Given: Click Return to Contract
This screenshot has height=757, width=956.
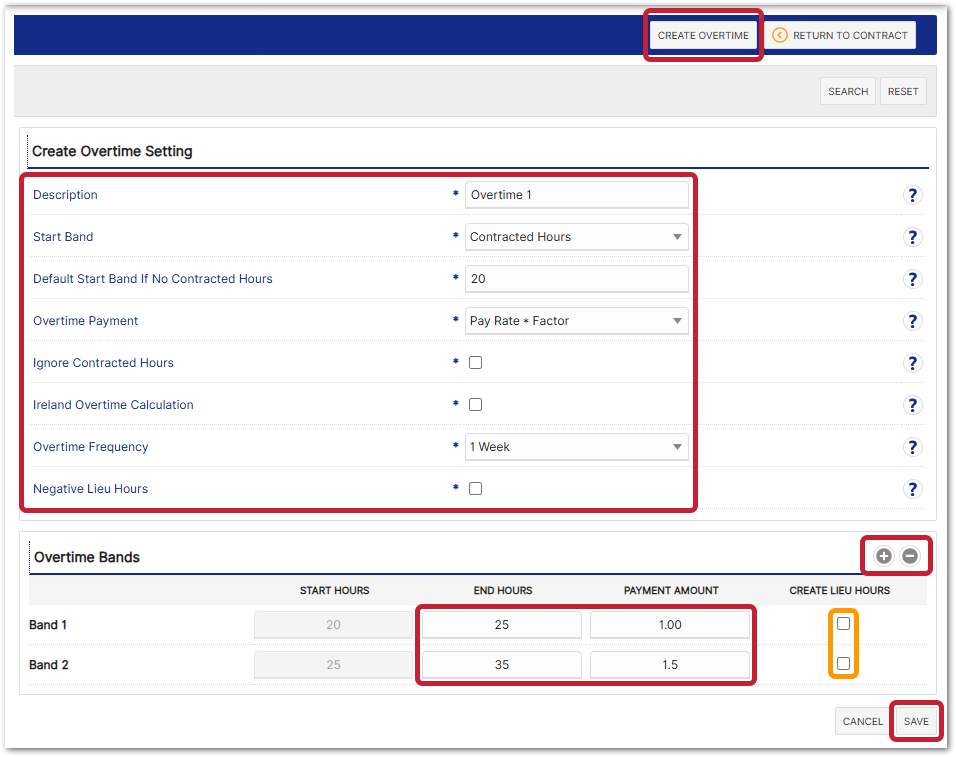Looking at the screenshot, I should click(x=841, y=35).
